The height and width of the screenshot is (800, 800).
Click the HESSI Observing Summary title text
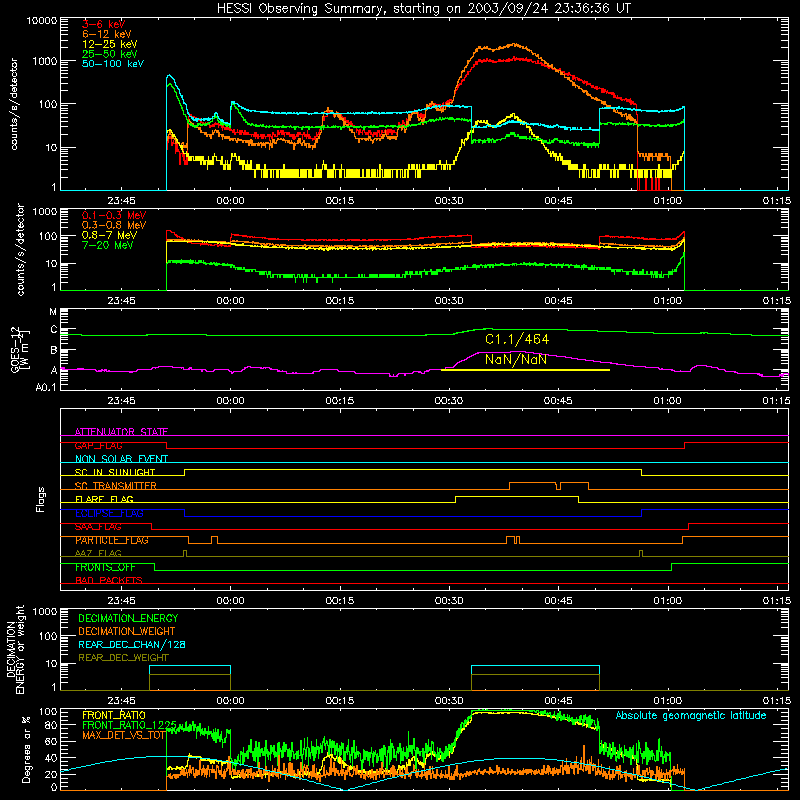point(423,8)
